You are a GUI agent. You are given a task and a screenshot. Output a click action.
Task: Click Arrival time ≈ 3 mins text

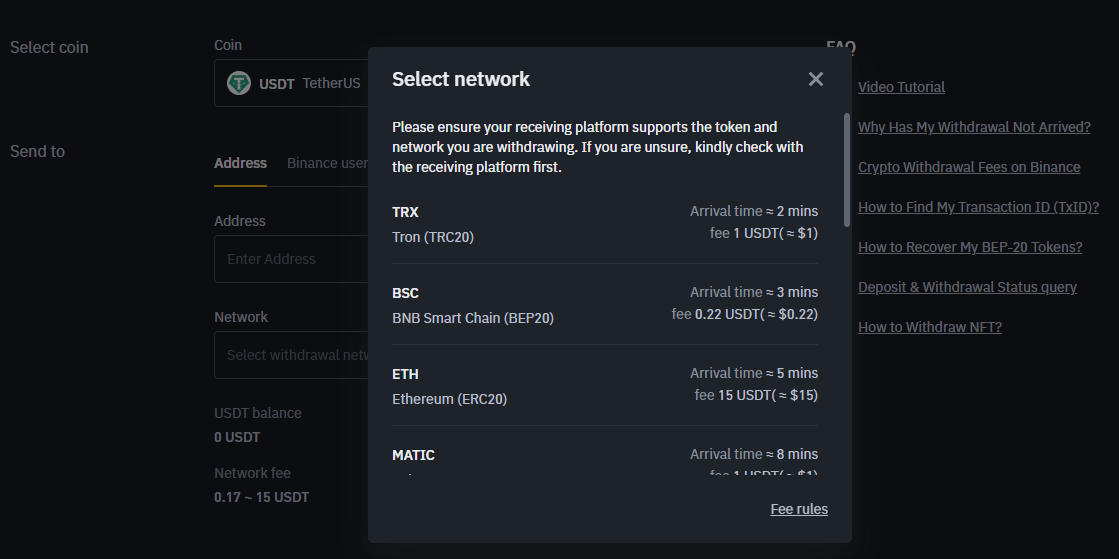754,292
